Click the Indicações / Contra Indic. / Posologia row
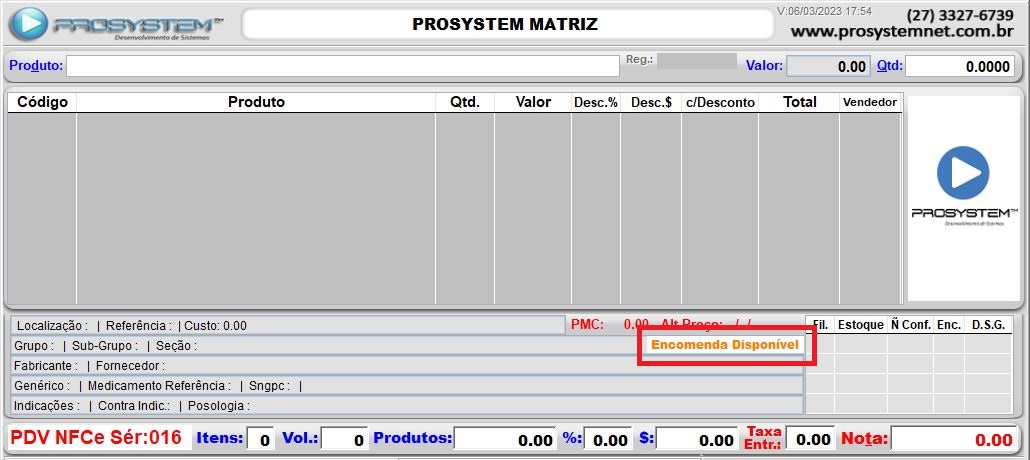The image size is (1030, 460). (407, 405)
